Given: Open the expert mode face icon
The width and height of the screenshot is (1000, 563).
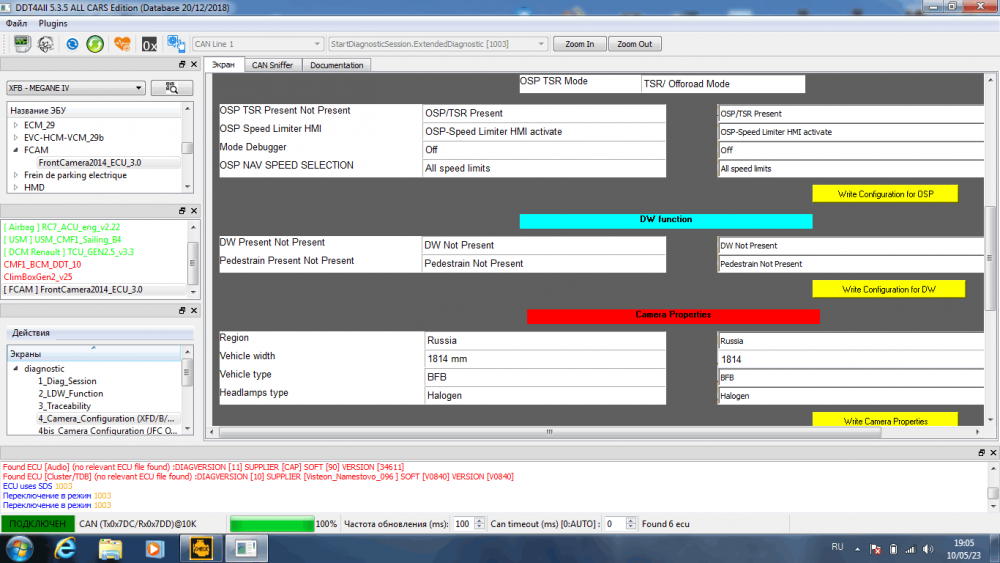Looking at the screenshot, I should [46, 44].
